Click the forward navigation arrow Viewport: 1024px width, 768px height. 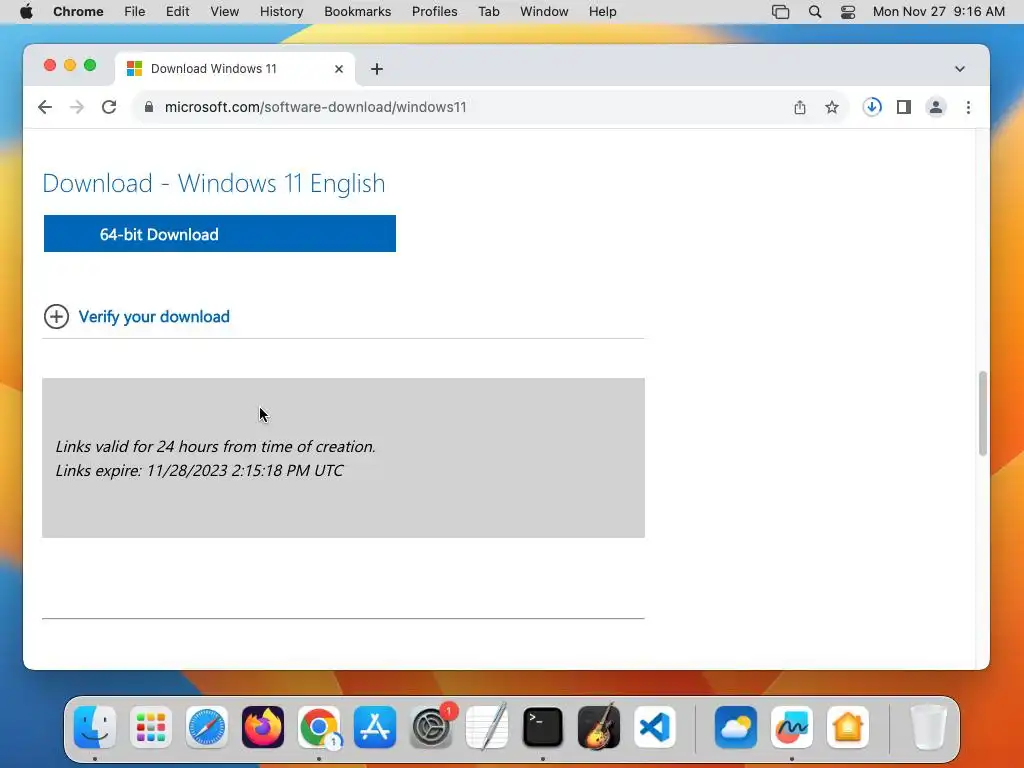tap(77, 107)
